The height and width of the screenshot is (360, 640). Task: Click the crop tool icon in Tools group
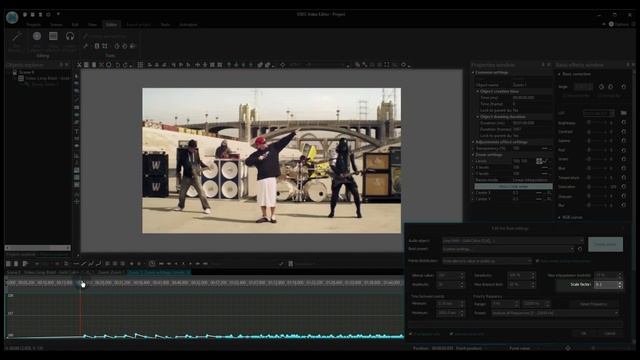(105, 46)
